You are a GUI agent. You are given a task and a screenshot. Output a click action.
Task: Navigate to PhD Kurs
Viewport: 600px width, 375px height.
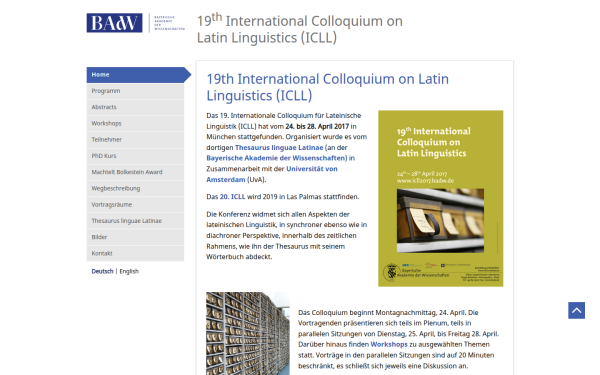point(135,156)
